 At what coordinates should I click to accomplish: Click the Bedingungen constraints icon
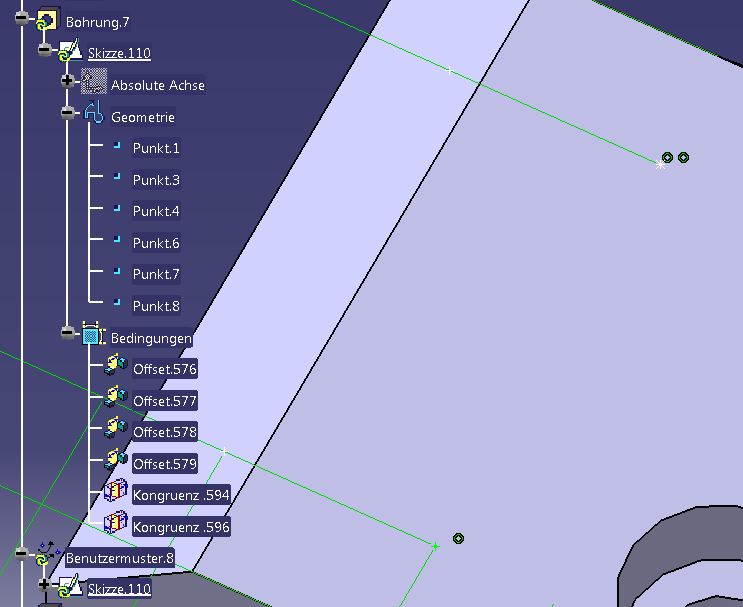point(93,334)
